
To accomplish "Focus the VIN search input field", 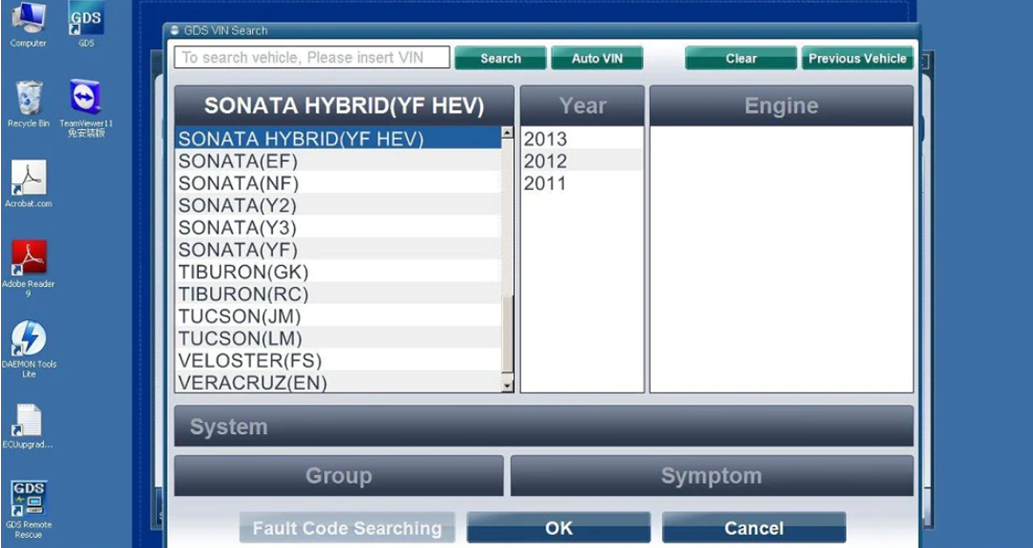I will (x=312, y=57).
